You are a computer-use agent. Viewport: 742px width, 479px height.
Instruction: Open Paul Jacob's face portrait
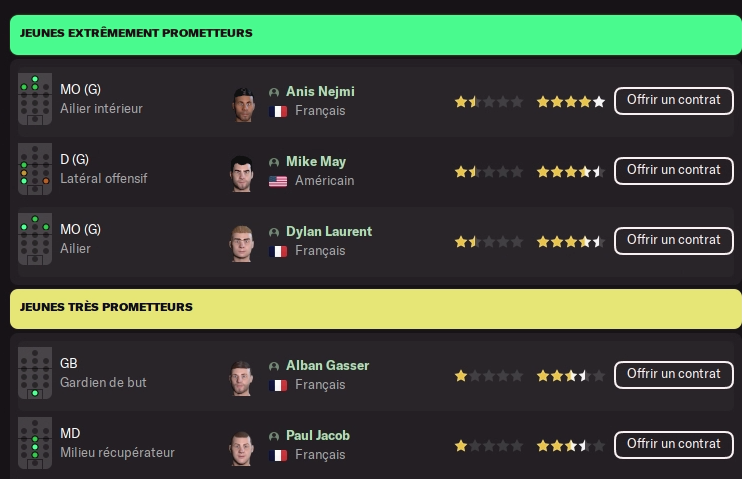[x=243, y=446]
